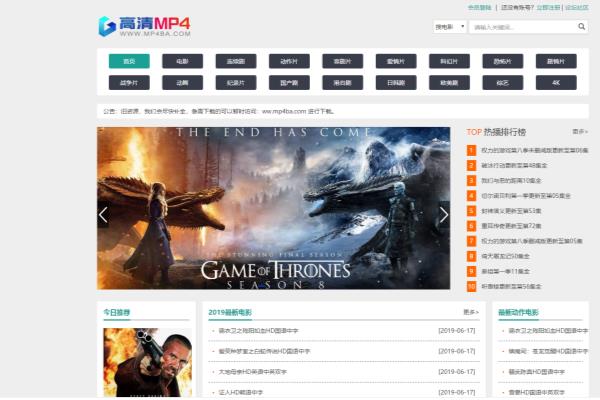Open the search type dropdown
The width and height of the screenshot is (600, 400).
click(x=450, y=27)
